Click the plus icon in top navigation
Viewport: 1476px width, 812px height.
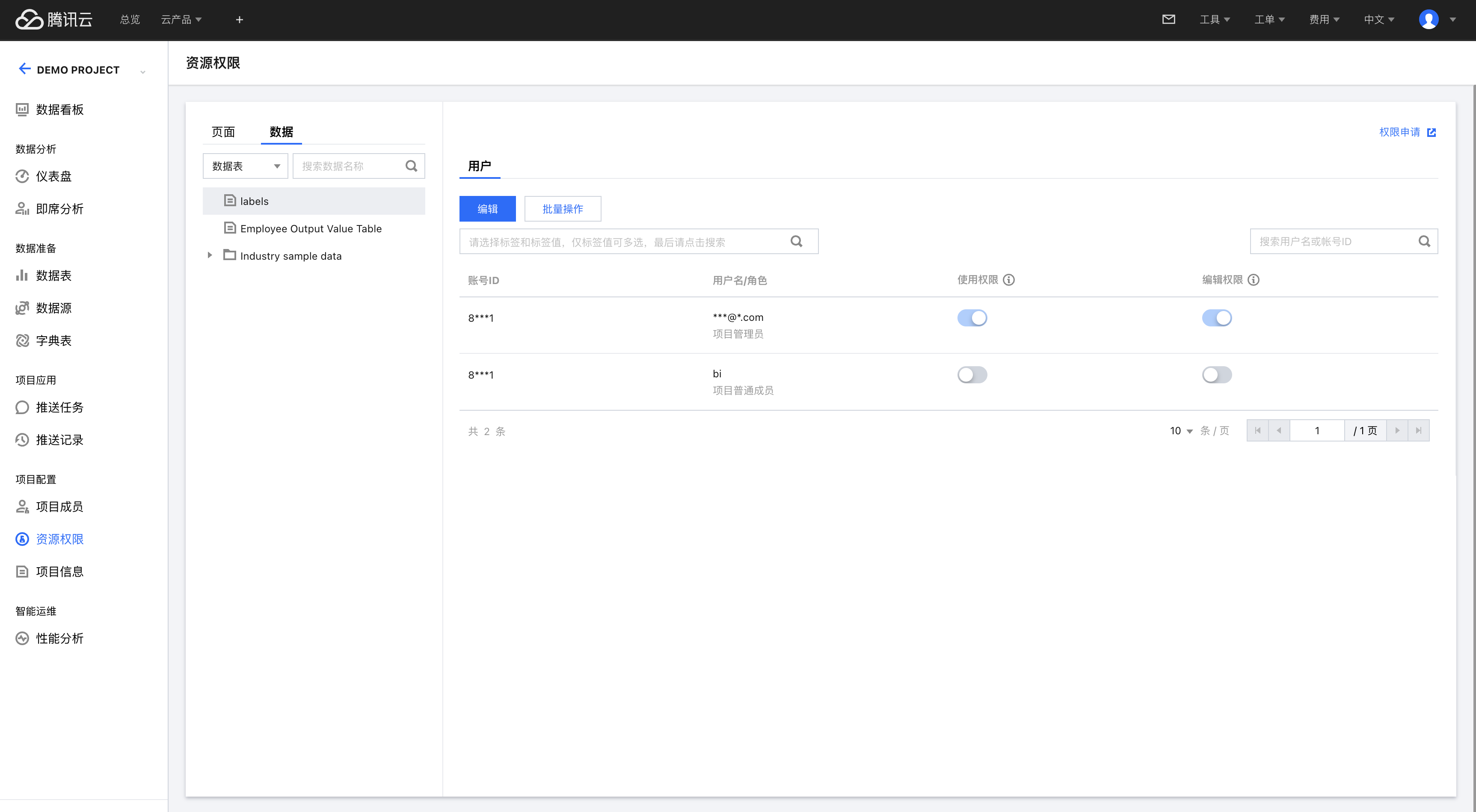(240, 20)
